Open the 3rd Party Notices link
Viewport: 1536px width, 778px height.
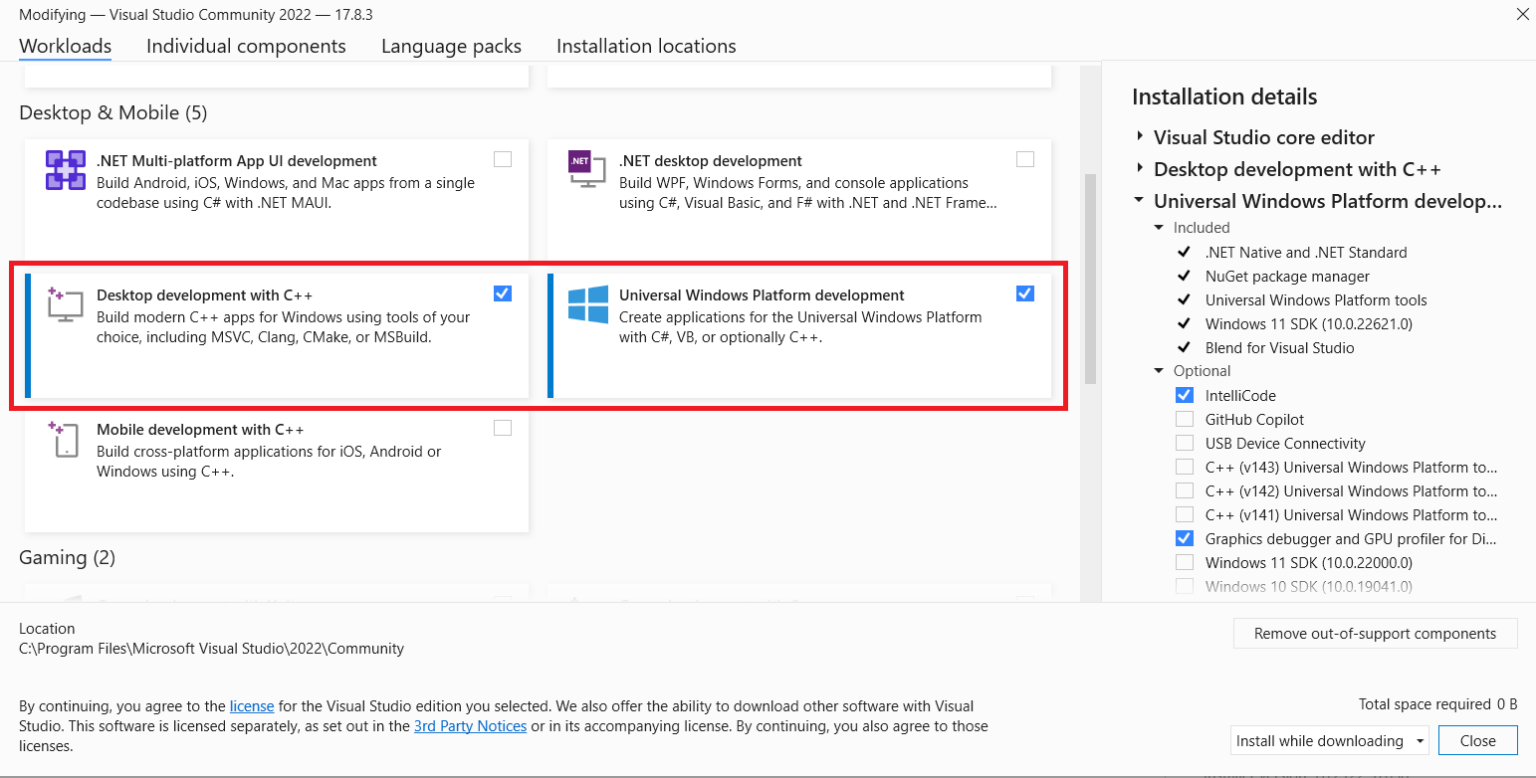click(470, 726)
